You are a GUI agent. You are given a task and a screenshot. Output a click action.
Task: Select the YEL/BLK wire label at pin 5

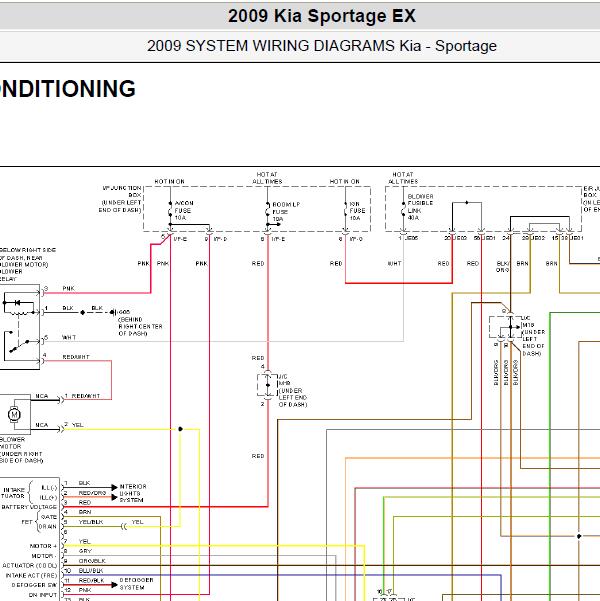91,522
